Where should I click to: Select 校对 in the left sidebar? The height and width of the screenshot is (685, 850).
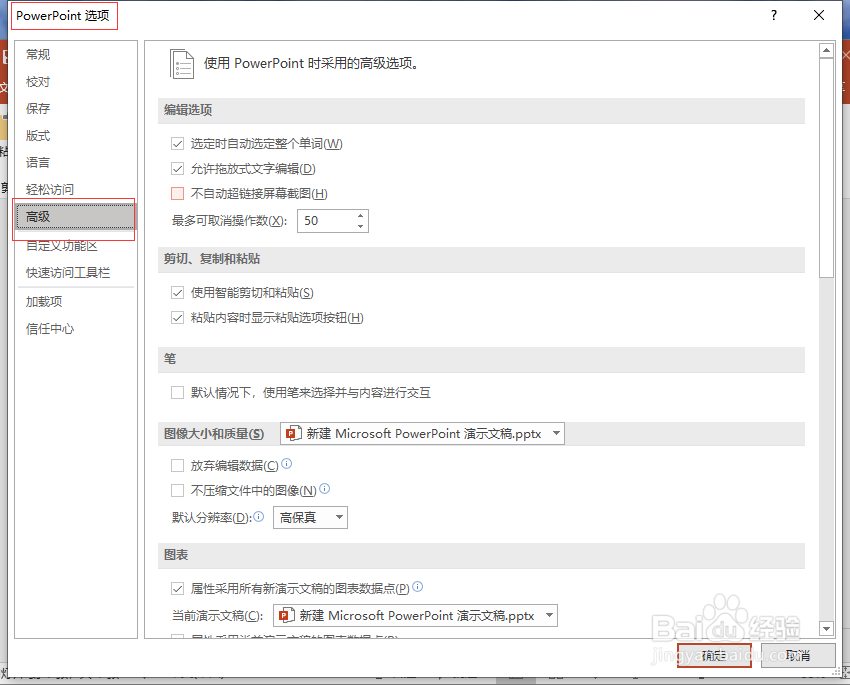[38, 81]
